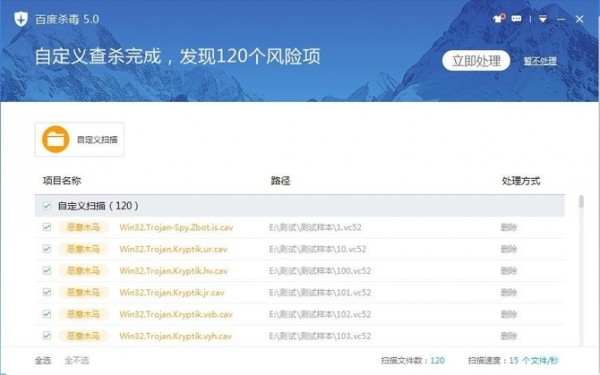
Task: Click the 自定义扫描 (120) group row label
Action: 98,206
